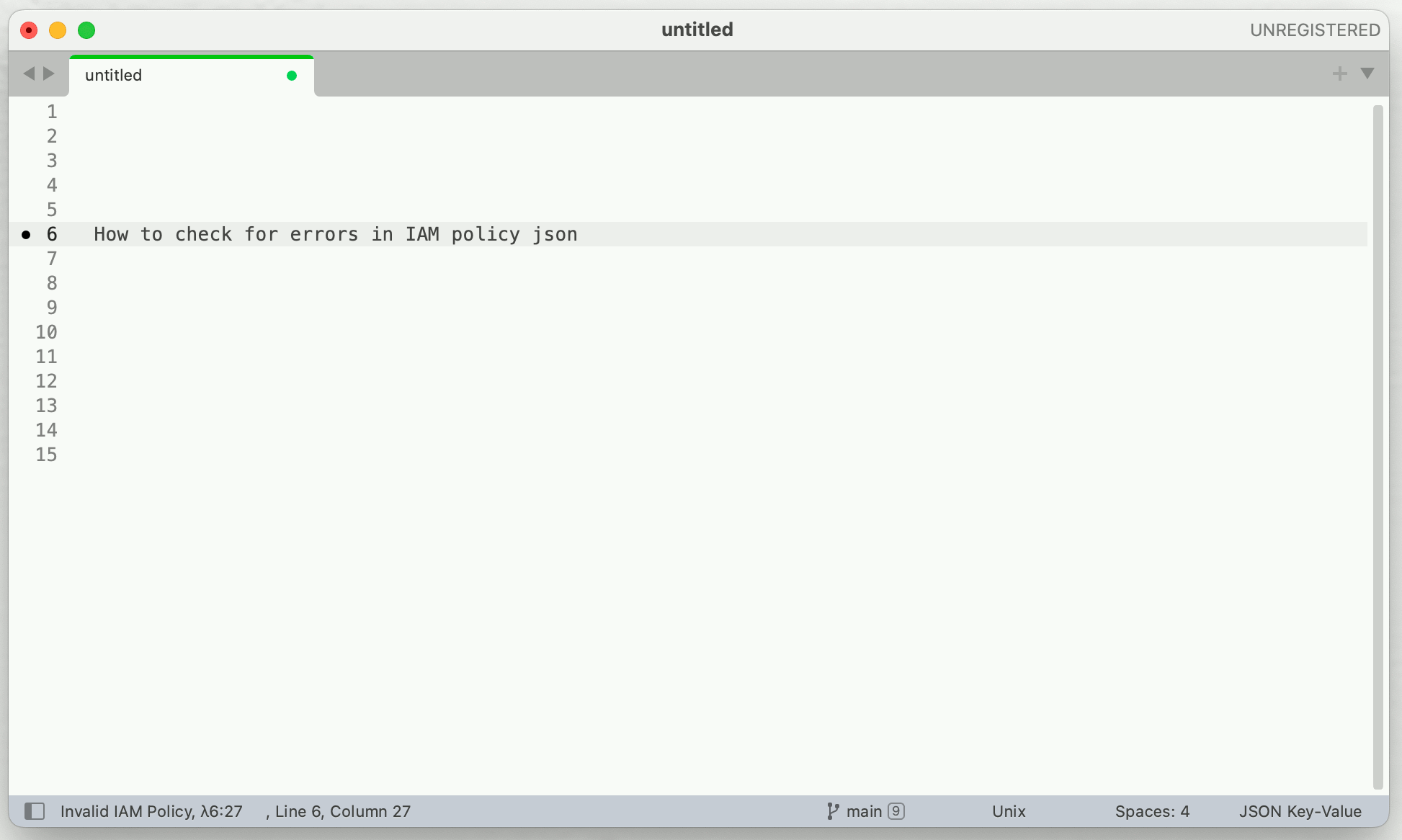Click the forward navigation arrow icon
Viewport: 1402px width, 840px height.
pos(48,73)
